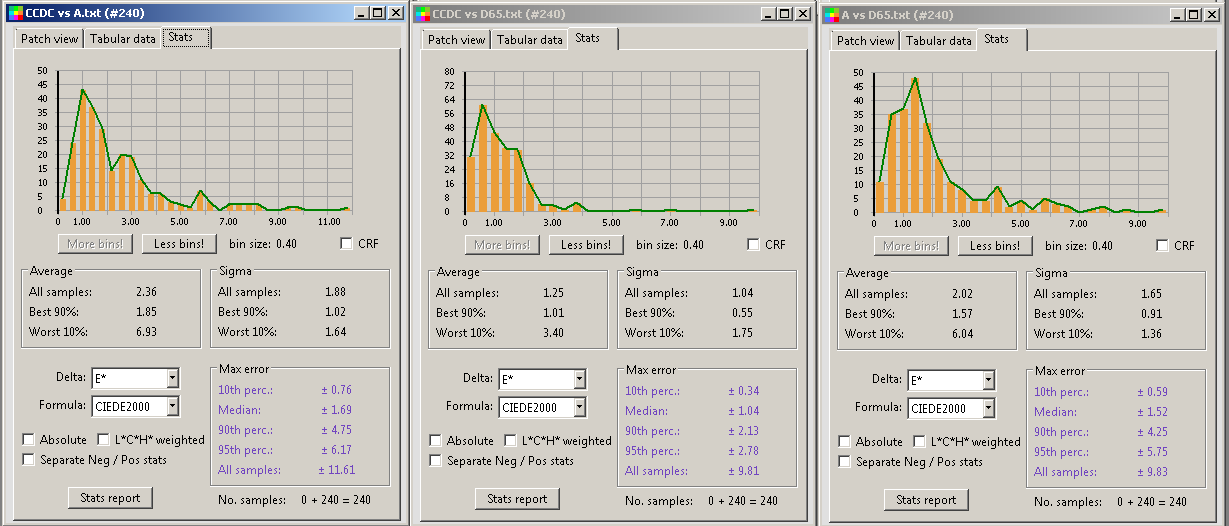The width and height of the screenshot is (1229, 526).
Task: Click 10th perc. ± 0.76 value
Action: tap(335, 390)
